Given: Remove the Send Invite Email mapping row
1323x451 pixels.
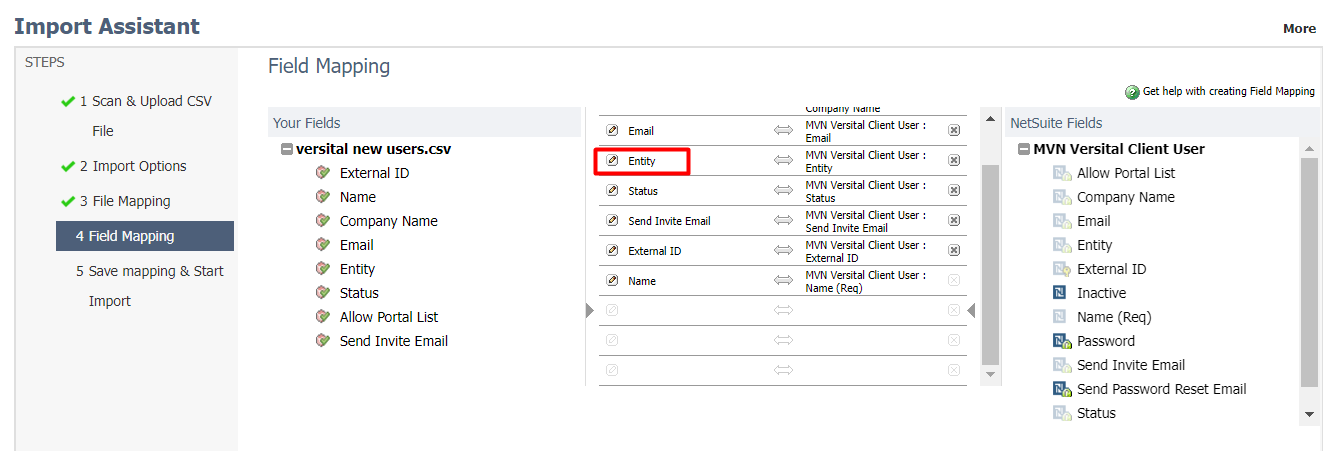Looking at the screenshot, I should pos(954,221).
